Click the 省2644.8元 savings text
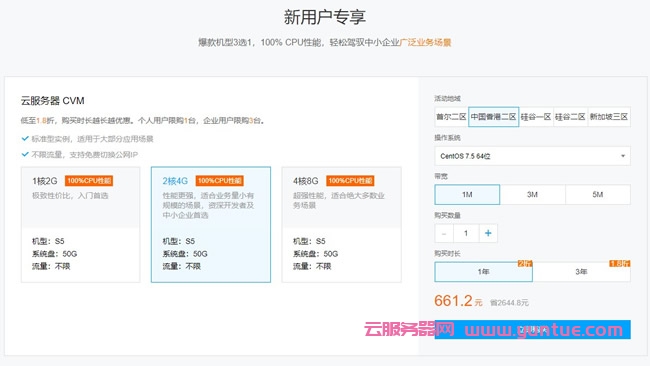 pos(509,303)
